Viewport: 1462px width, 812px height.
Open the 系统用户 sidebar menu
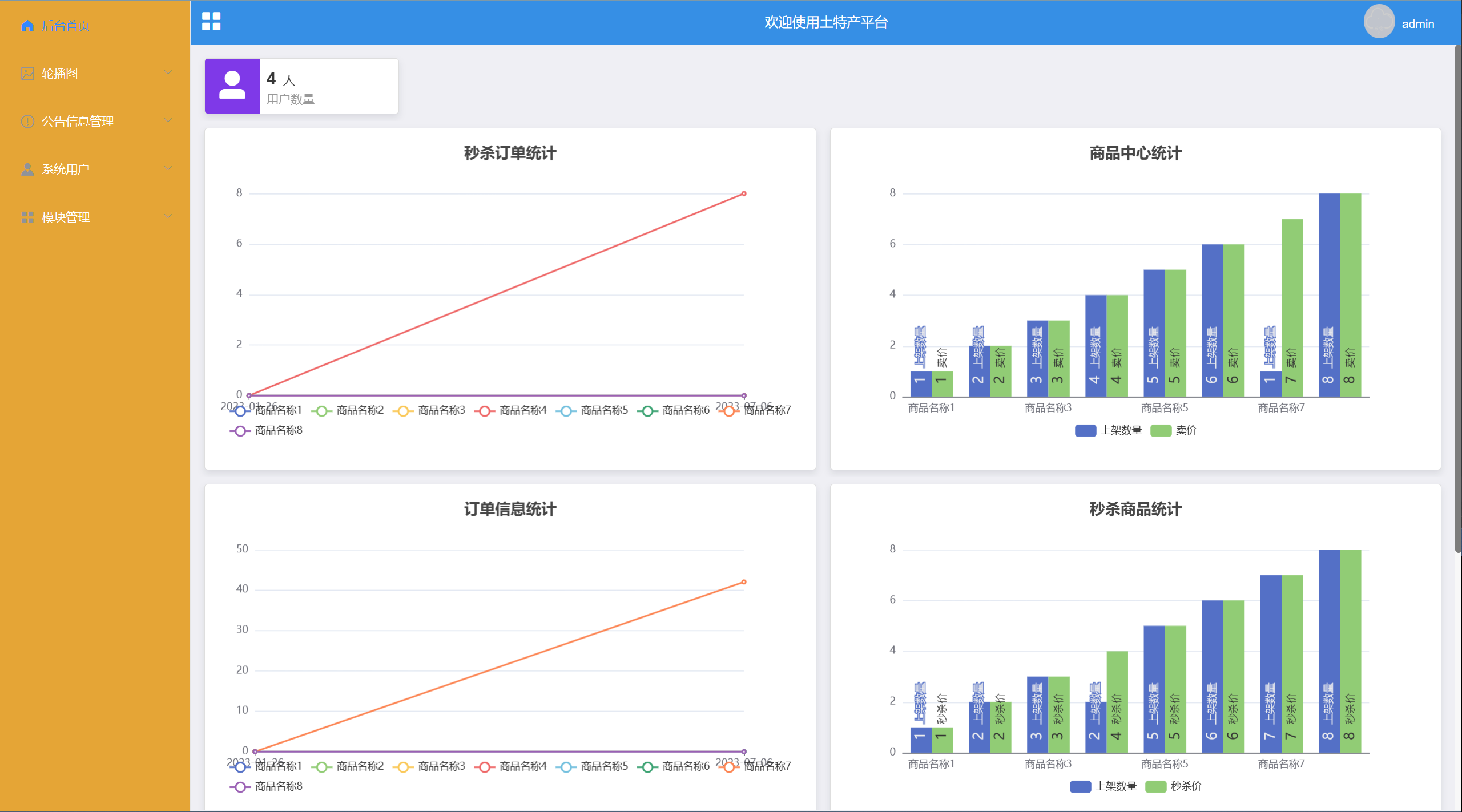click(x=66, y=169)
